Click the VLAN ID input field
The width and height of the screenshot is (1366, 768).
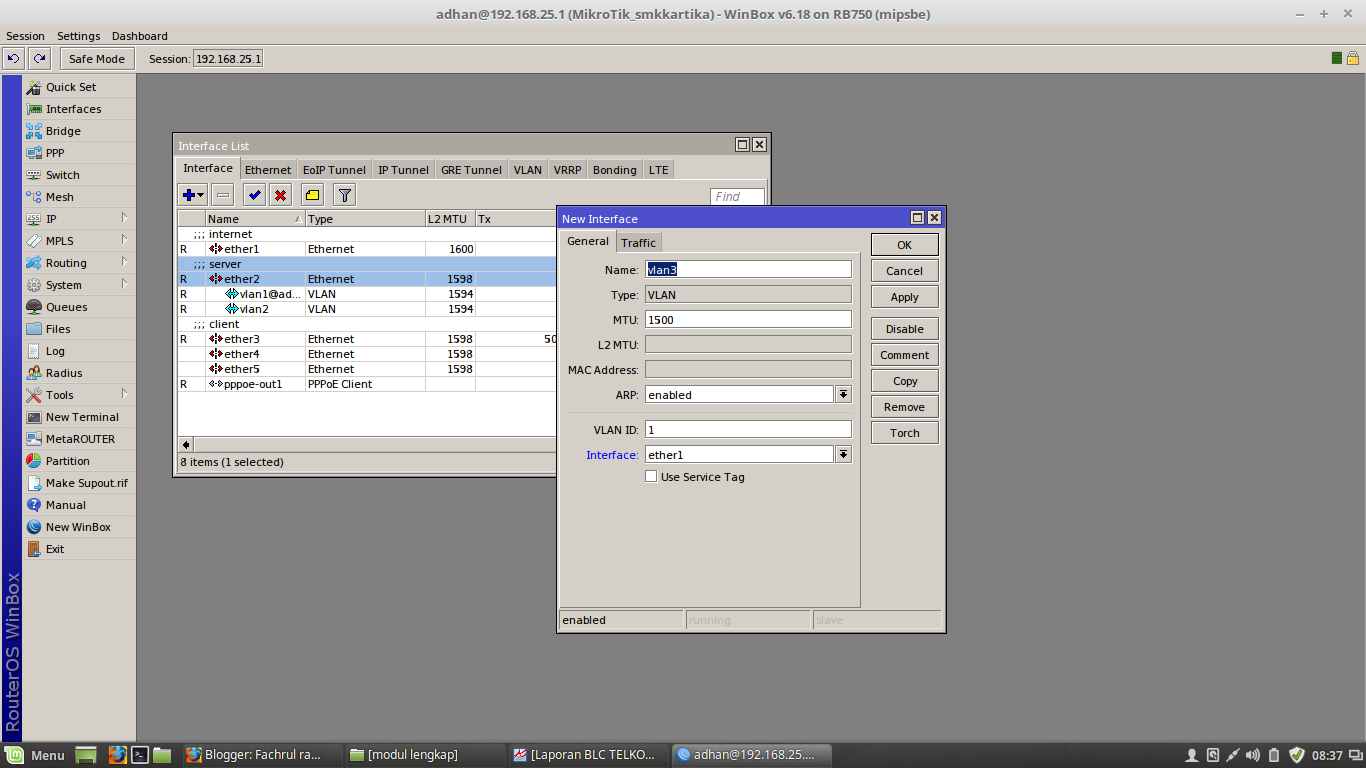(748, 429)
